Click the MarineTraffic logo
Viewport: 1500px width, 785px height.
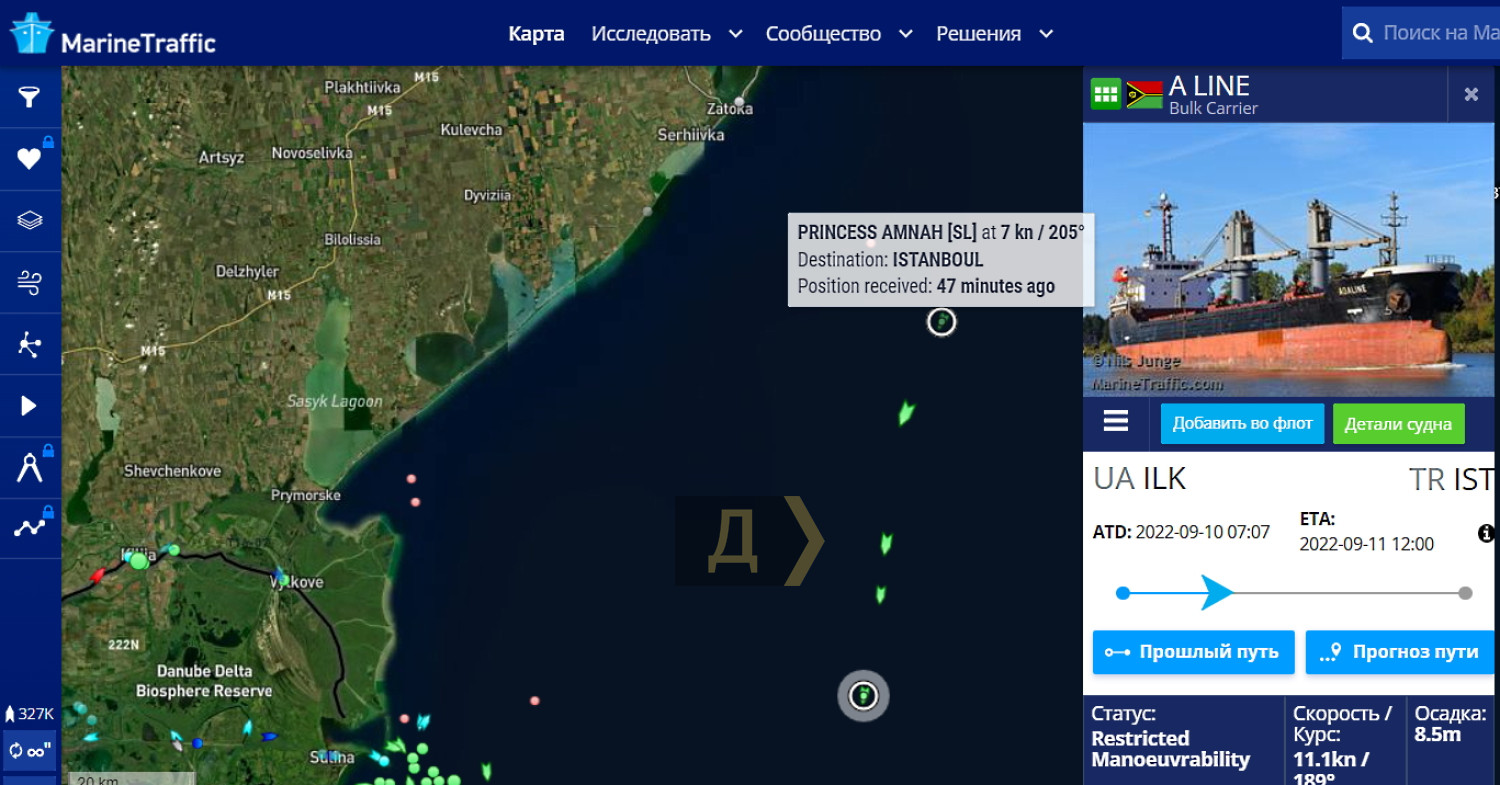pos(112,35)
